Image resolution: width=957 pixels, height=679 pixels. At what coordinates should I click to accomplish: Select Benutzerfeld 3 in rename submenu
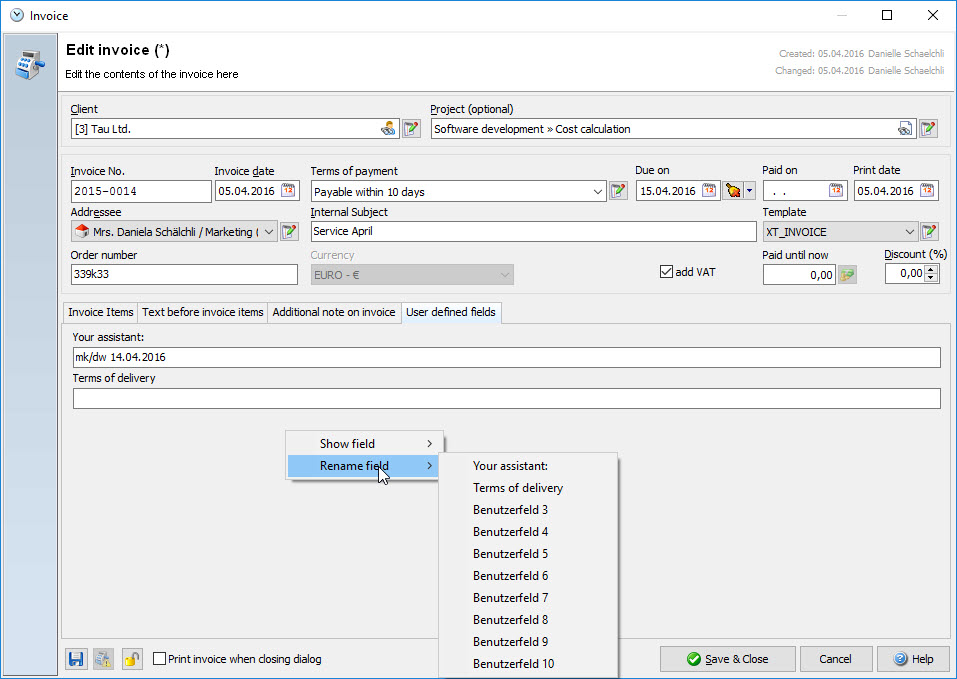pos(510,510)
